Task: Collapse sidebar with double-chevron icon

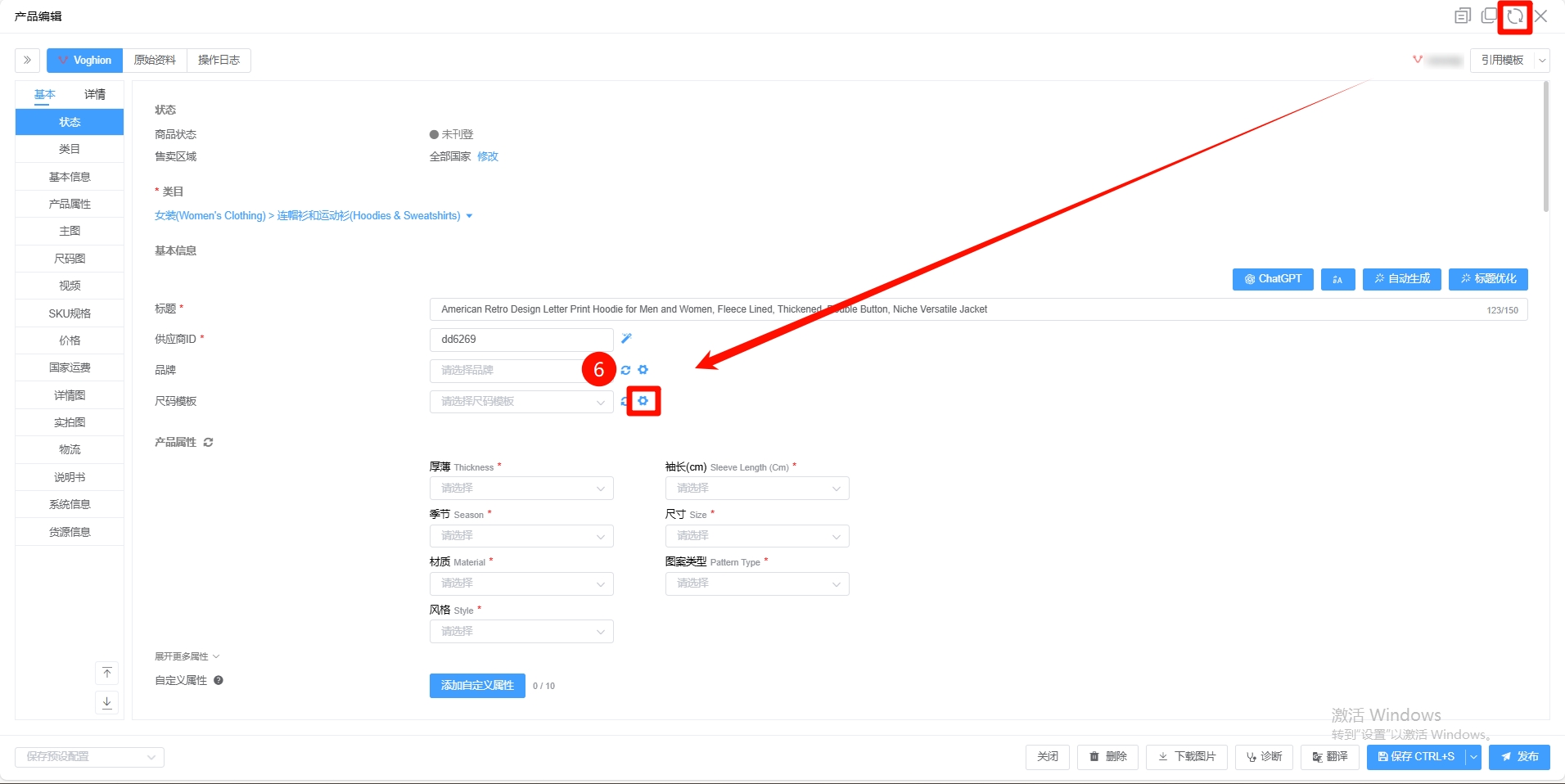Action: (27, 61)
